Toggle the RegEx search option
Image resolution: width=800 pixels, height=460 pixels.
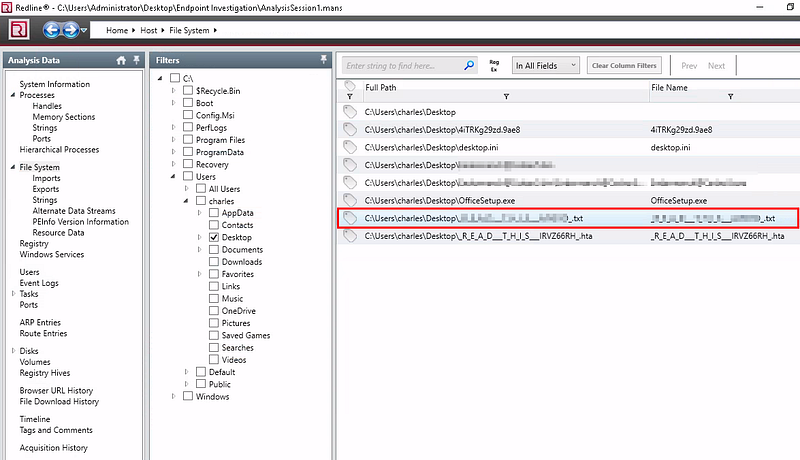pyautogui.click(x=494, y=65)
